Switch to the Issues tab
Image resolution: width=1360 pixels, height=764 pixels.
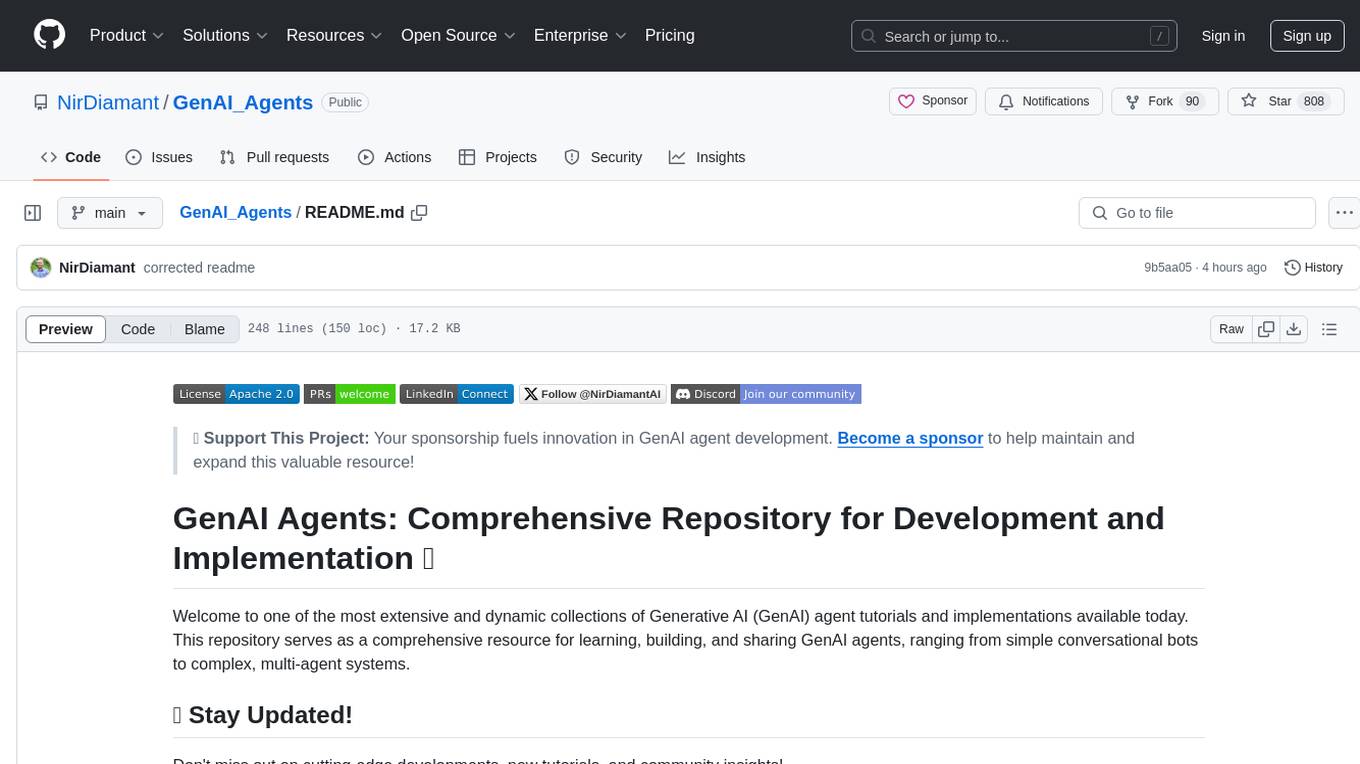pos(159,157)
